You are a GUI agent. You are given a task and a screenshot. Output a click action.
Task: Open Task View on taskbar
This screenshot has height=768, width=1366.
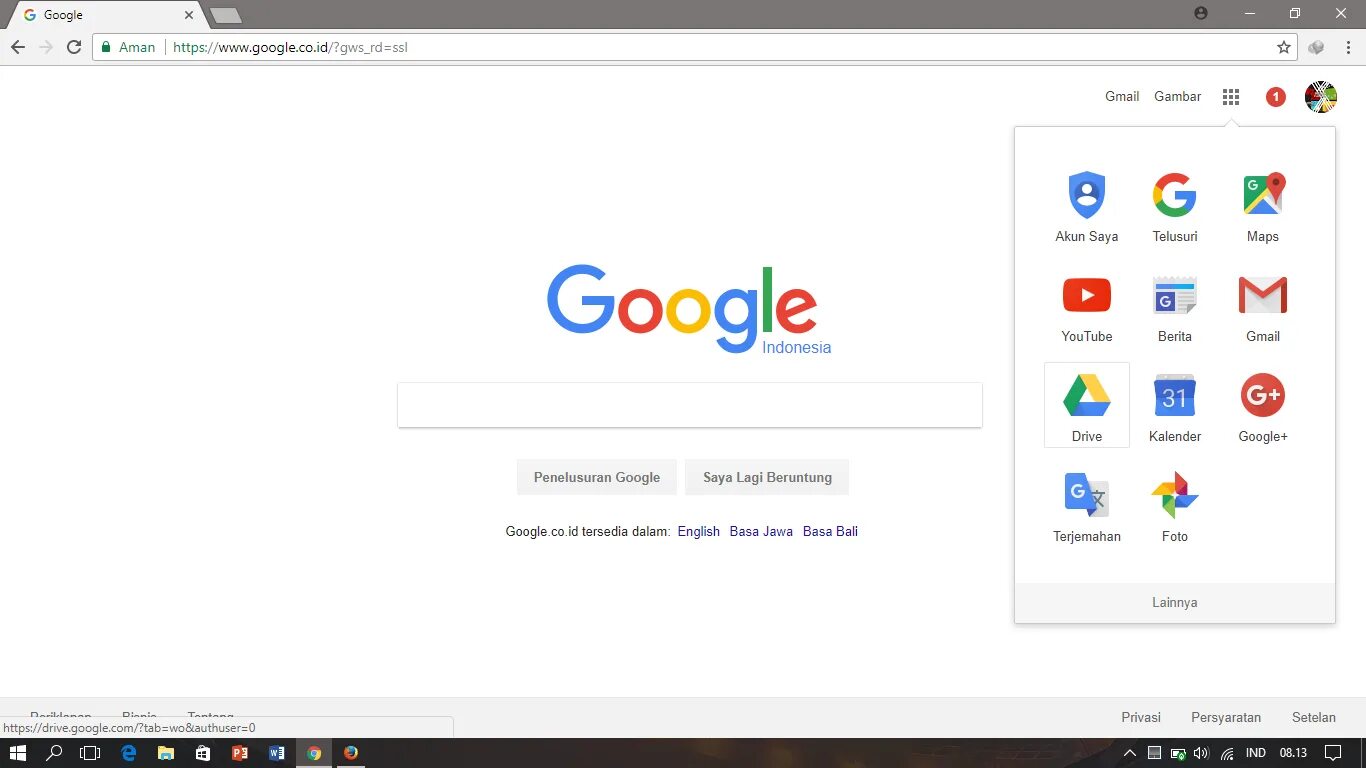pyautogui.click(x=90, y=753)
